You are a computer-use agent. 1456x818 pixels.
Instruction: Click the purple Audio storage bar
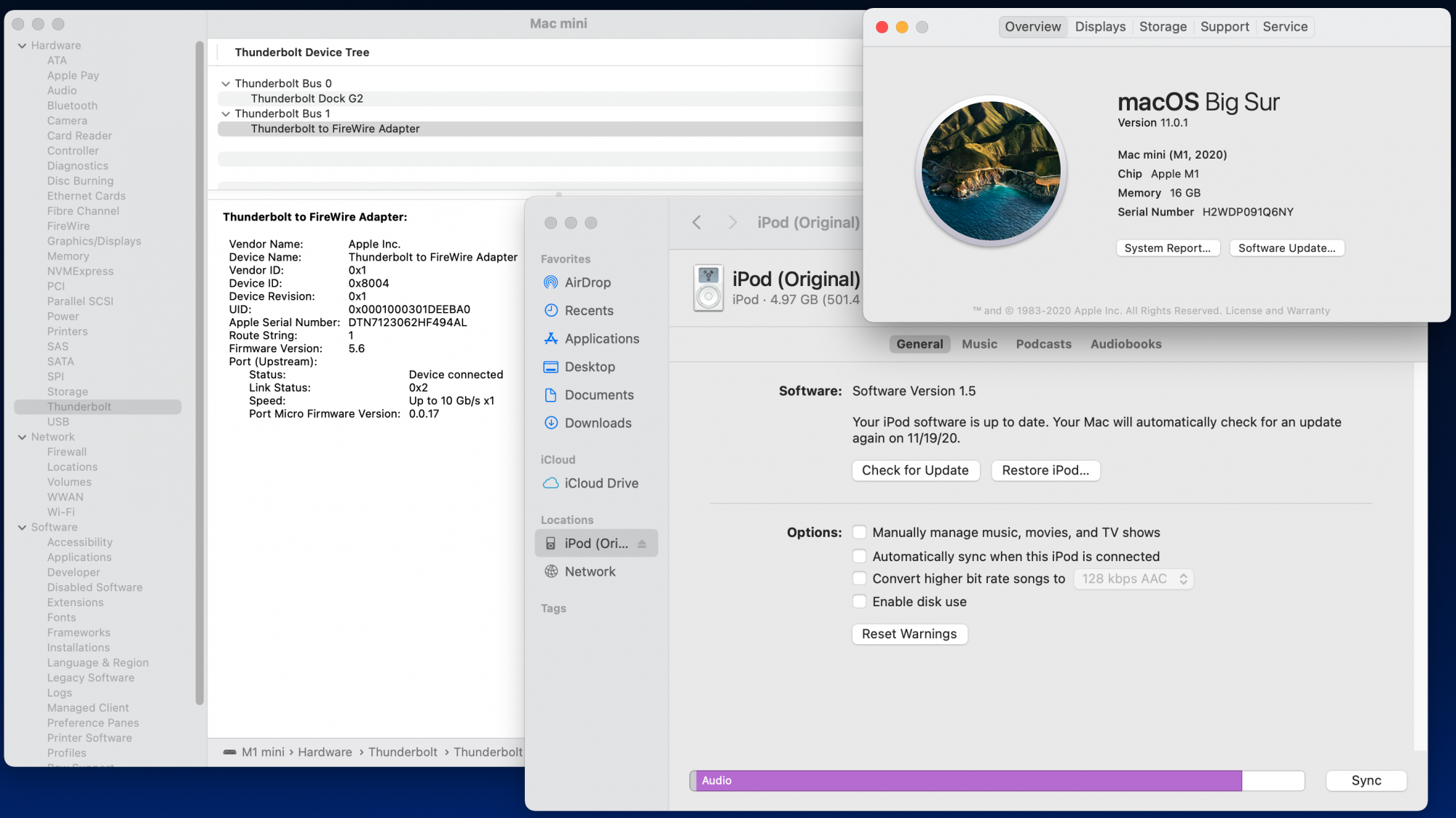[968, 781]
